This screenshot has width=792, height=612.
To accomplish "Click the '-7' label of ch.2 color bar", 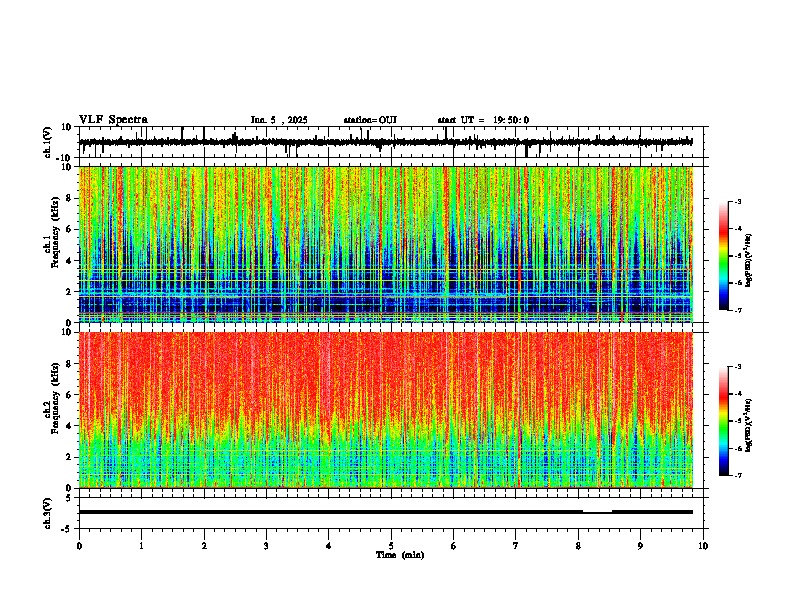I will point(737,475).
